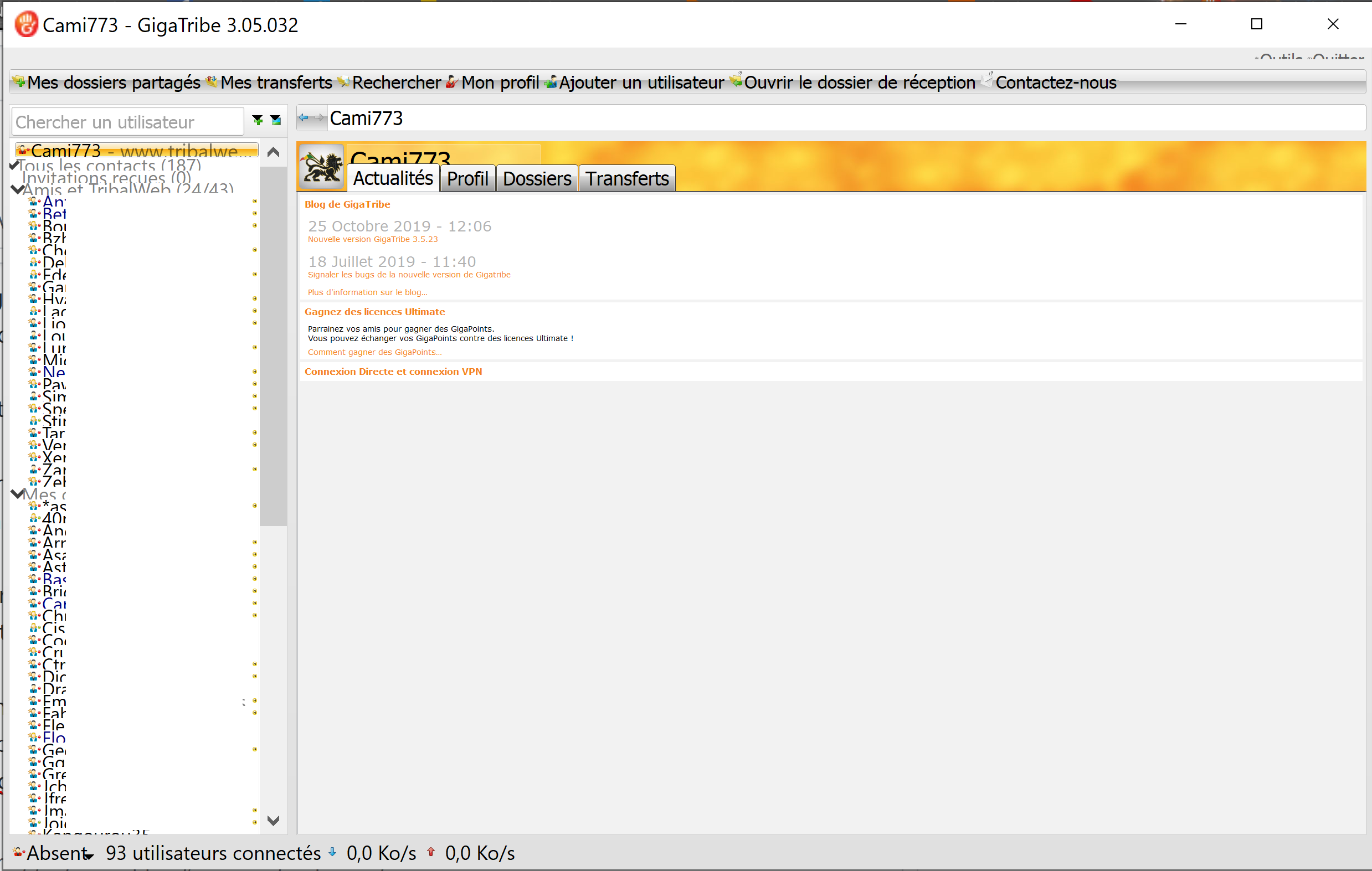Screen dimensions: 1372x871
Task: Collapse the Tous les contacts group
Action: pyautogui.click(x=15, y=166)
